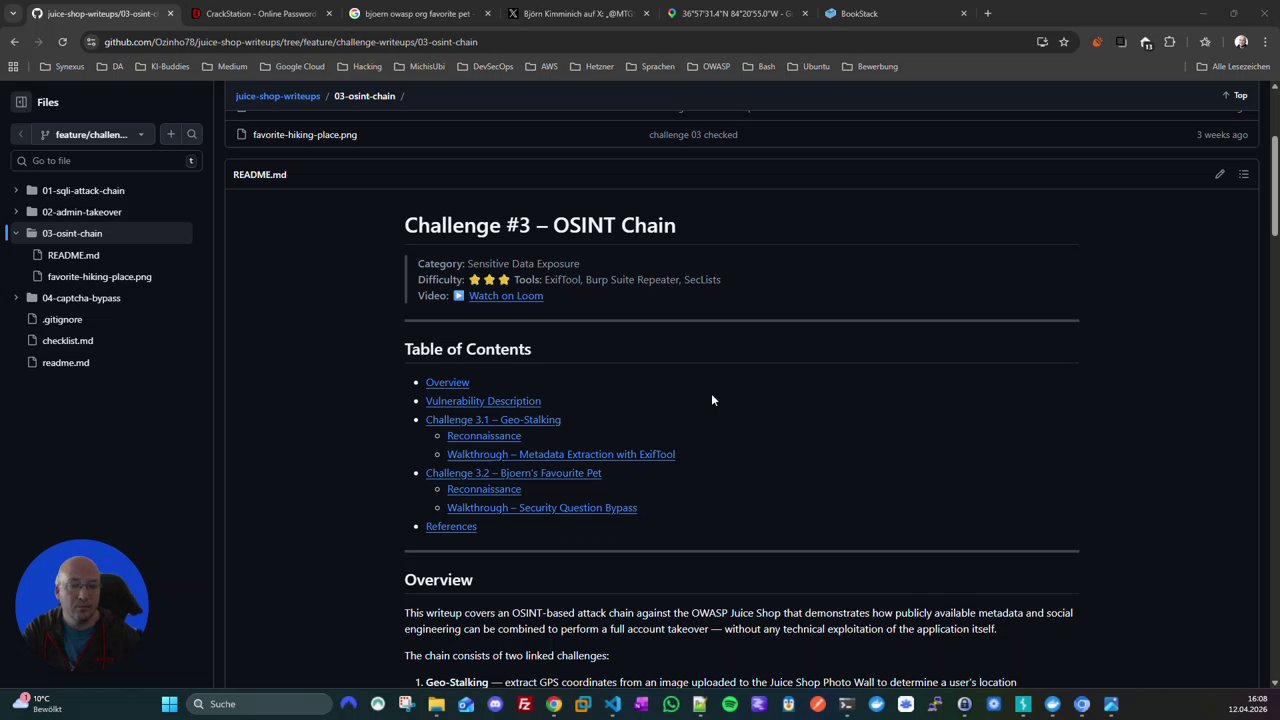This screenshot has width=1280, height=720.
Task: Go back with the browser back arrow
Action: coord(14,42)
